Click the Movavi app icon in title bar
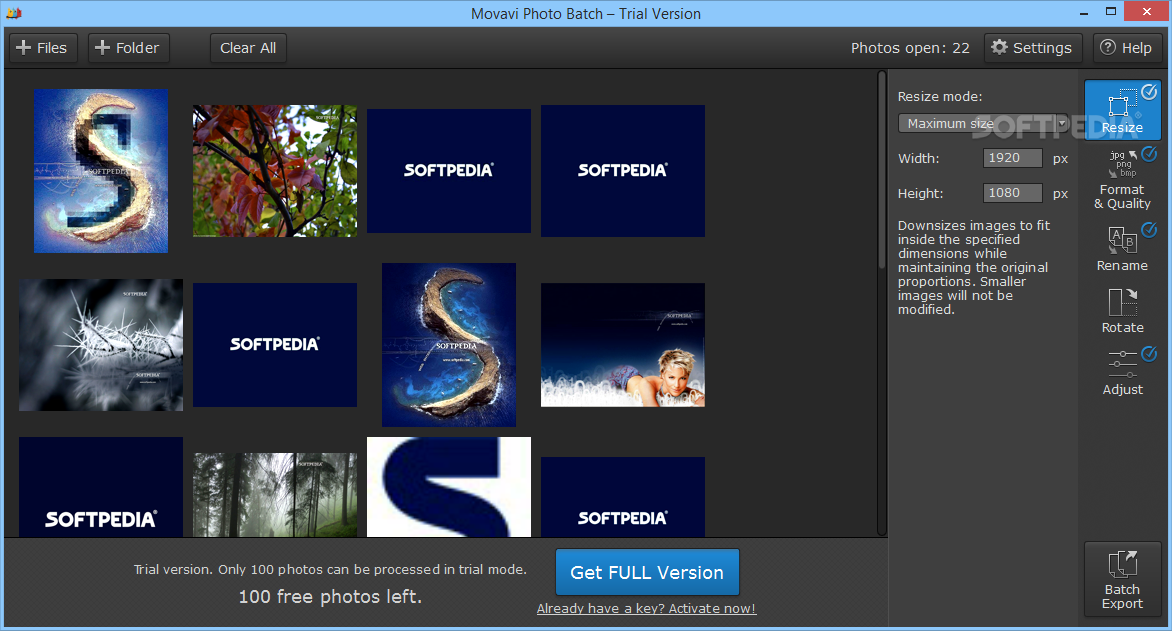This screenshot has width=1172, height=631. pos(13,13)
